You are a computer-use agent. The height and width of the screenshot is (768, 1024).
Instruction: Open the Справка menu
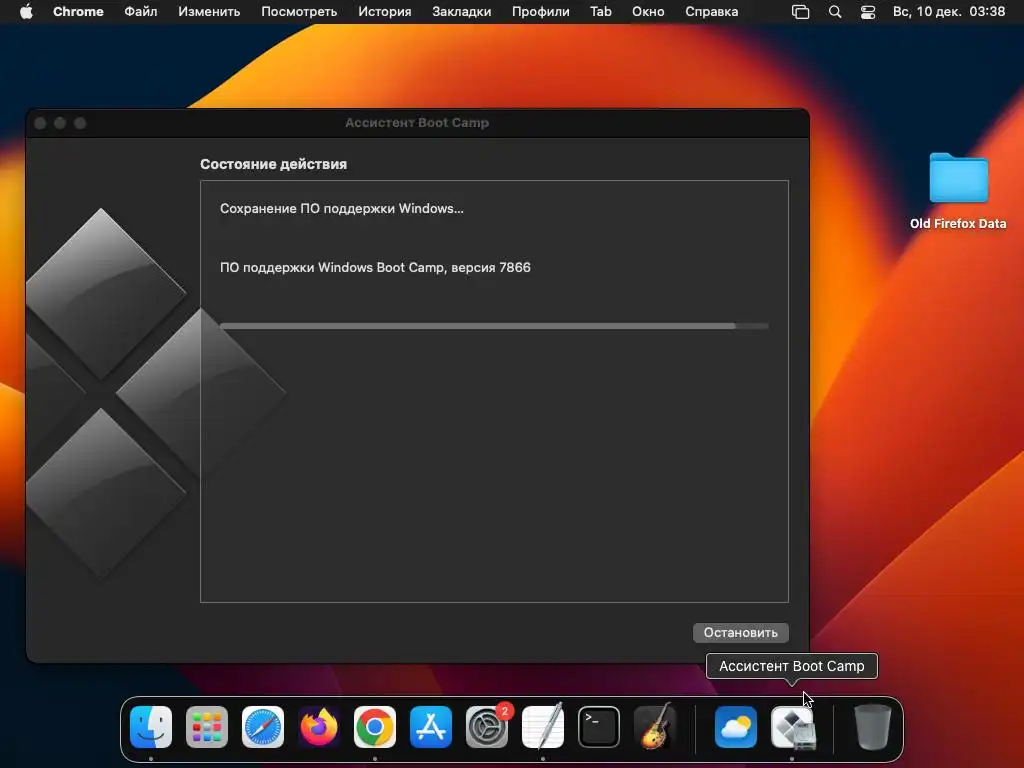click(711, 12)
